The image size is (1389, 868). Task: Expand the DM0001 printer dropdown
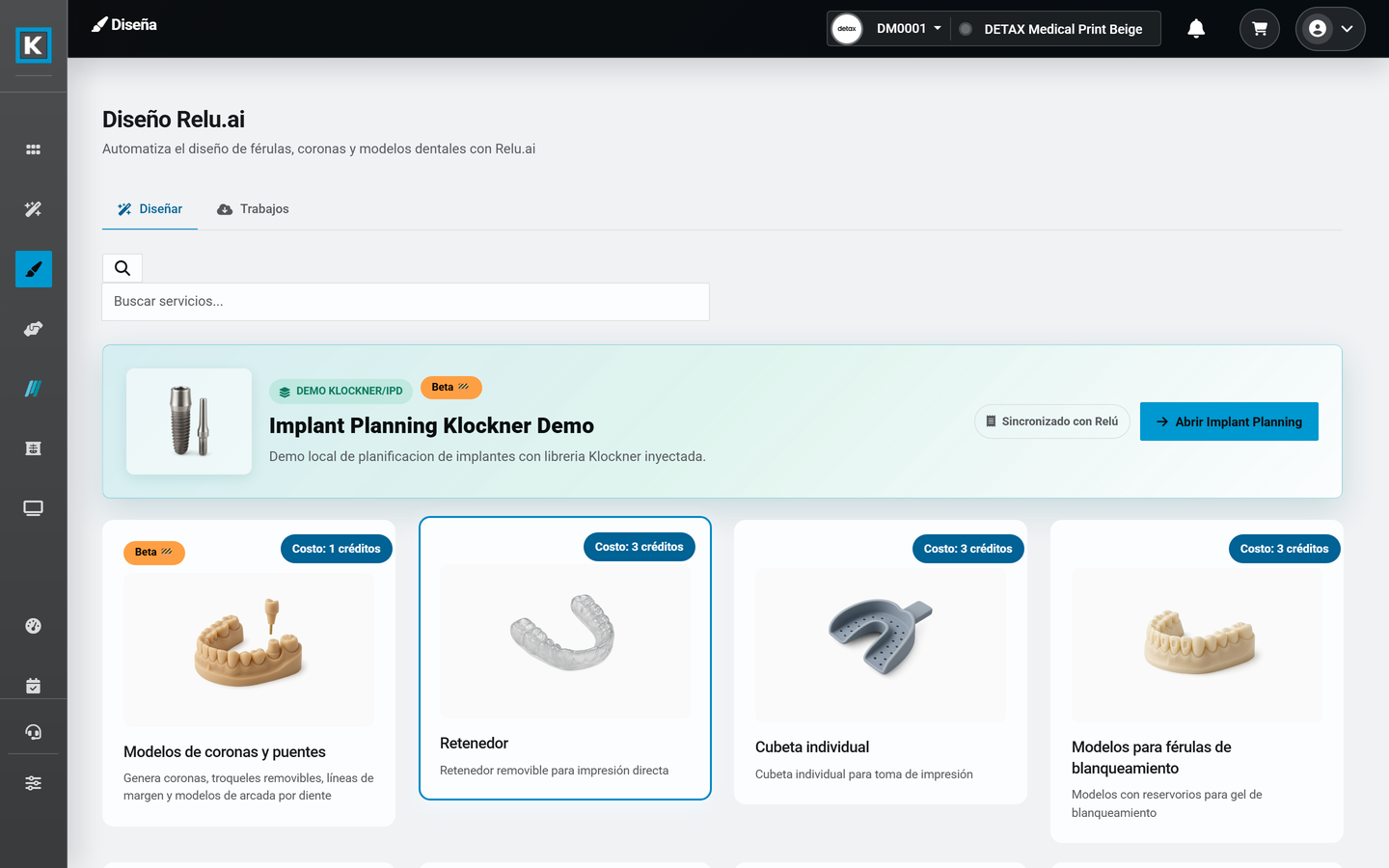pyautogui.click(x=909, y=29)
